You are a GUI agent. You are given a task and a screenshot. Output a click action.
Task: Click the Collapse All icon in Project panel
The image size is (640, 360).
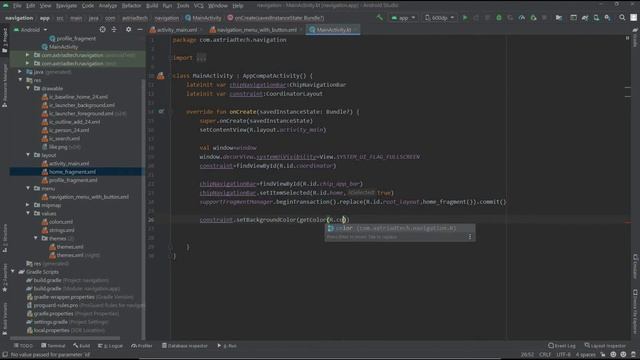(114, 29)
